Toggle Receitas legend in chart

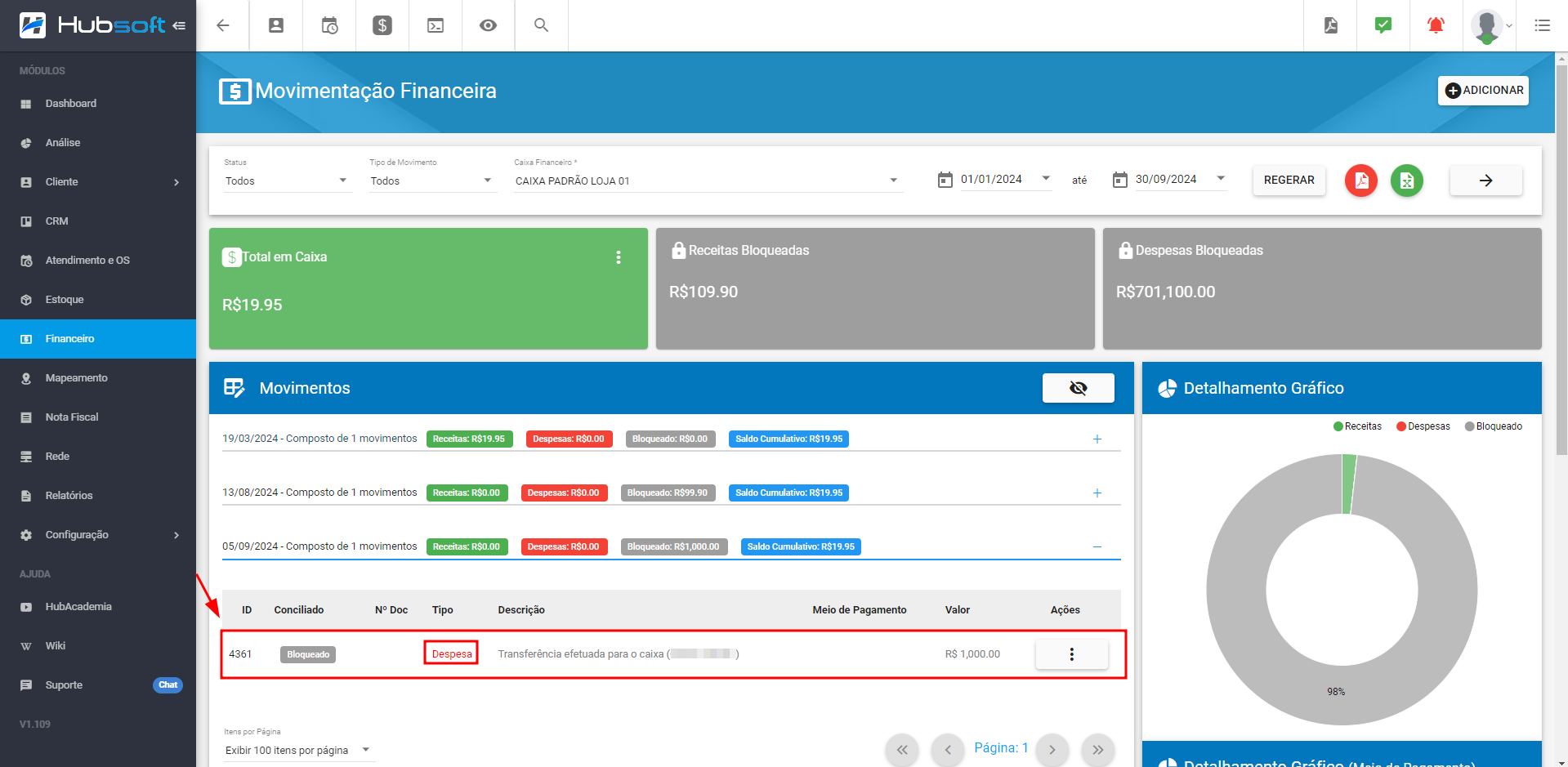click(1357, 426)
